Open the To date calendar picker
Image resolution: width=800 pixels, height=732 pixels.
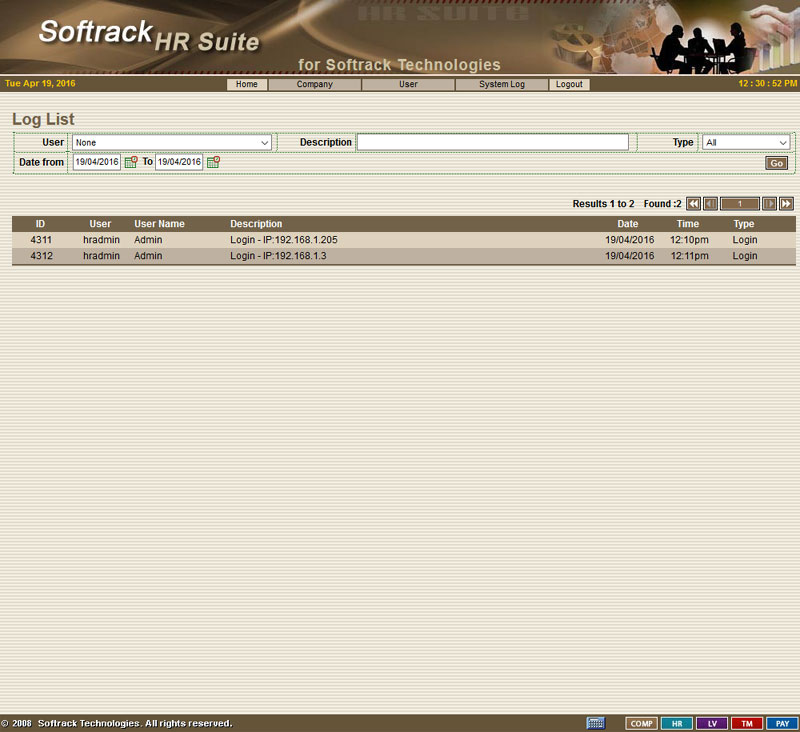point(213,162)
